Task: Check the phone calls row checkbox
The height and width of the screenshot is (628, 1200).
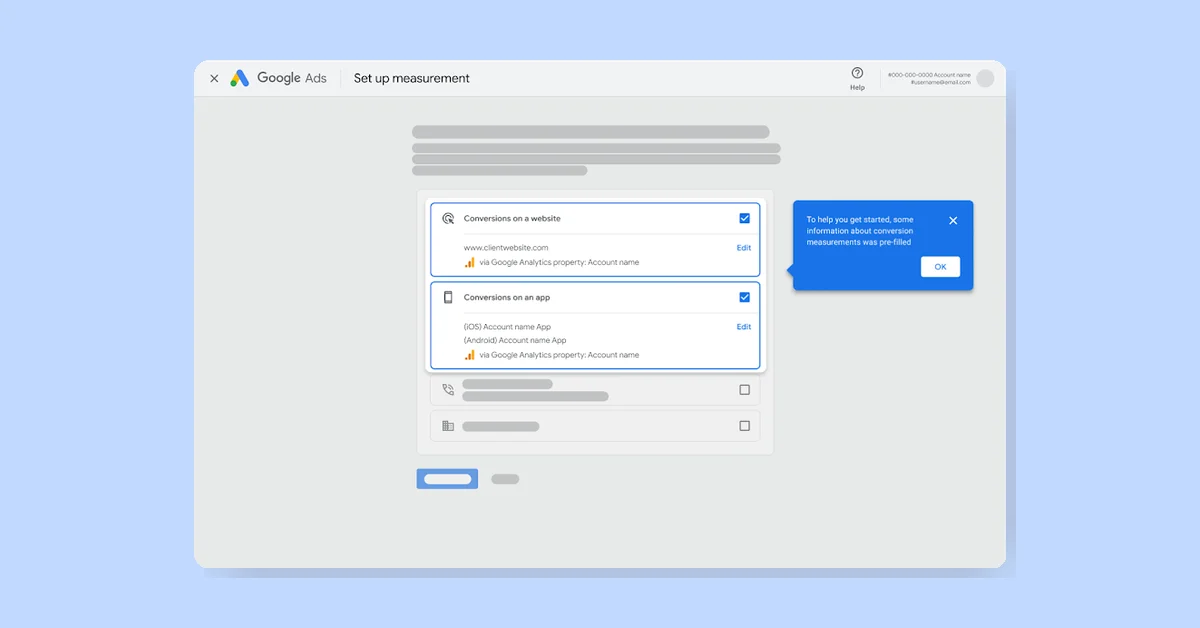Action: pos(744,390)
